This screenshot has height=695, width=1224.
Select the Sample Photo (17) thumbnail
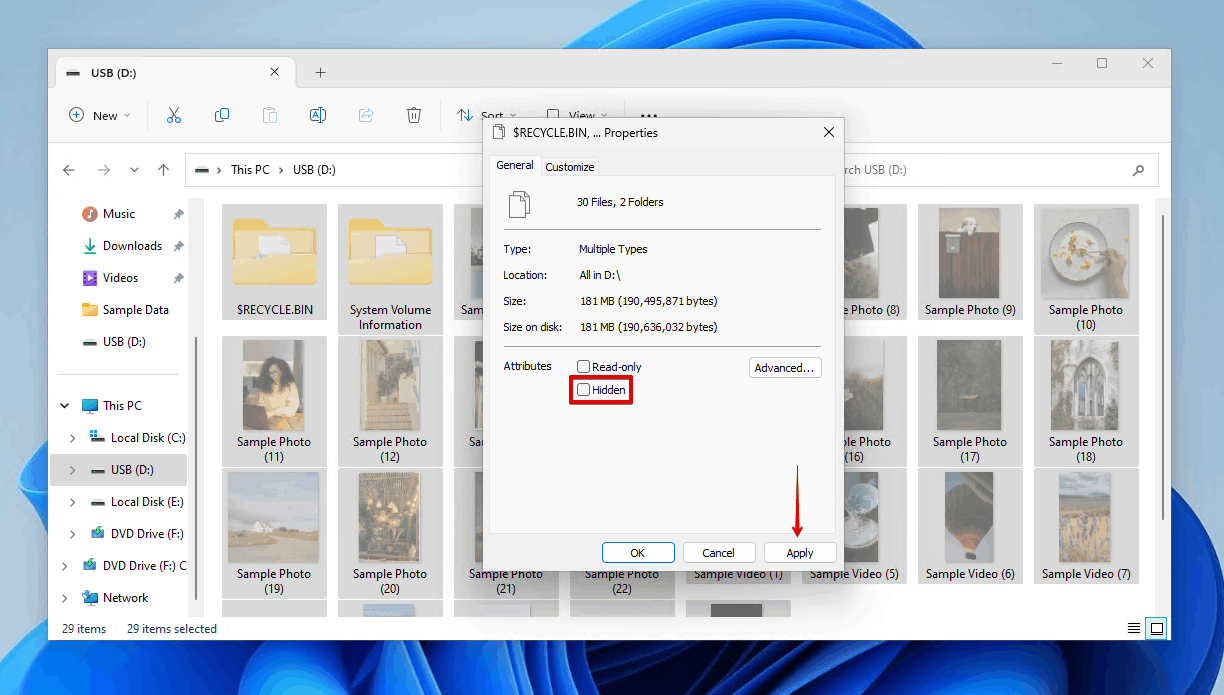[x=970, y=399]
